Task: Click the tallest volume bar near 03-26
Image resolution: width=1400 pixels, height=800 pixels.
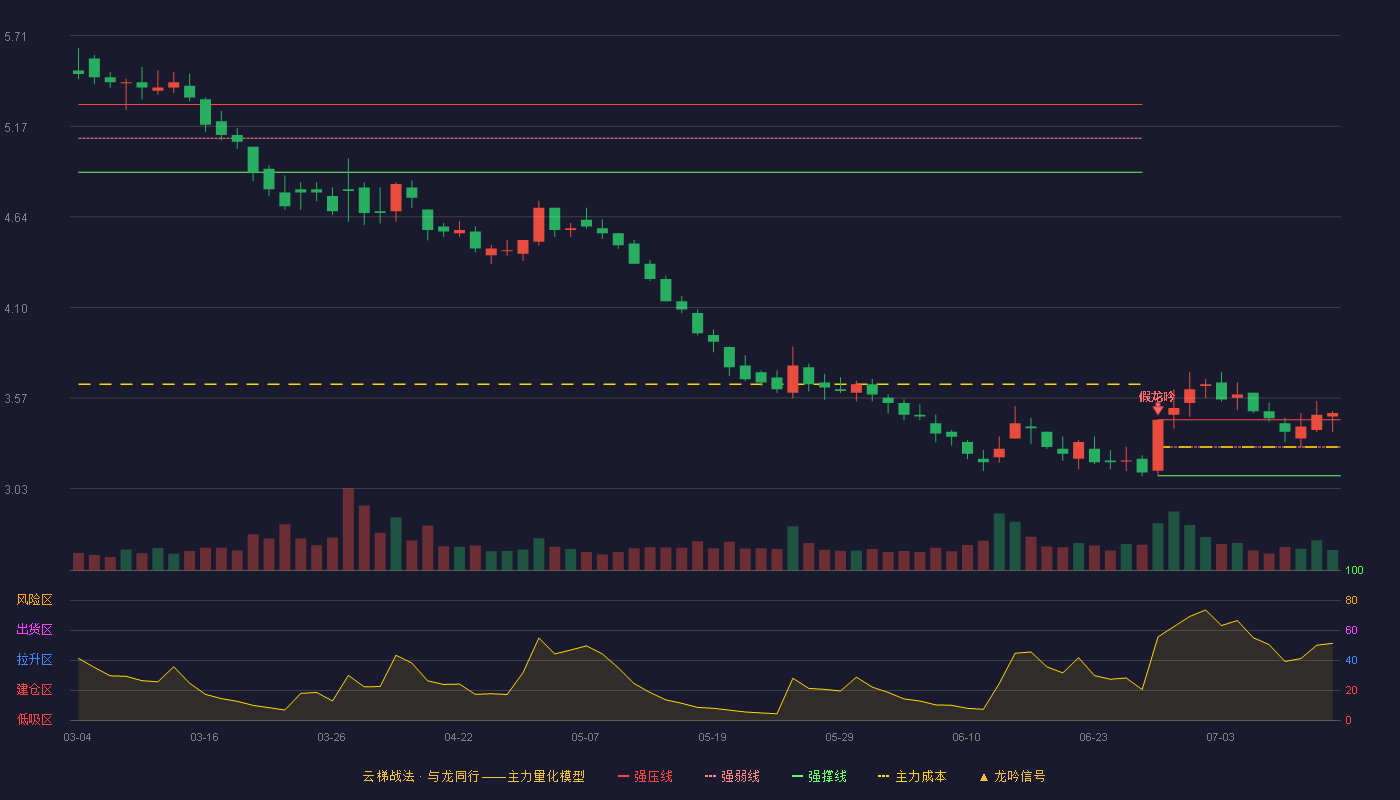Action: point(348,529)
